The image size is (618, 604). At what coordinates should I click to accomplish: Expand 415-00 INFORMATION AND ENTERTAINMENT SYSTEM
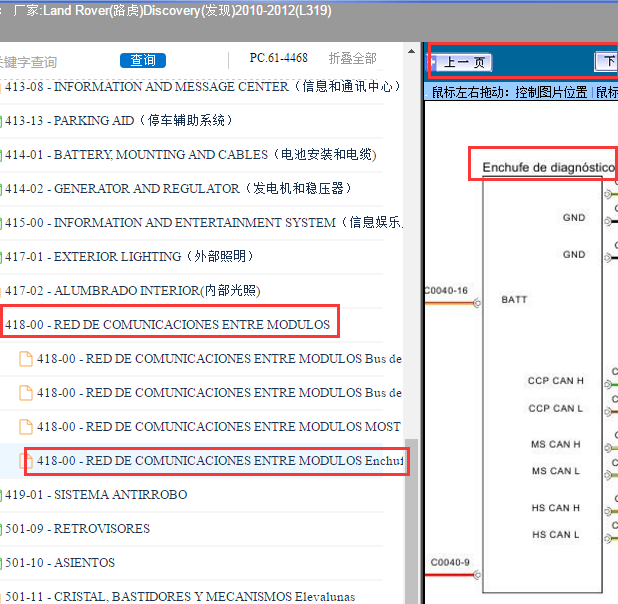(x=204, y=222)
